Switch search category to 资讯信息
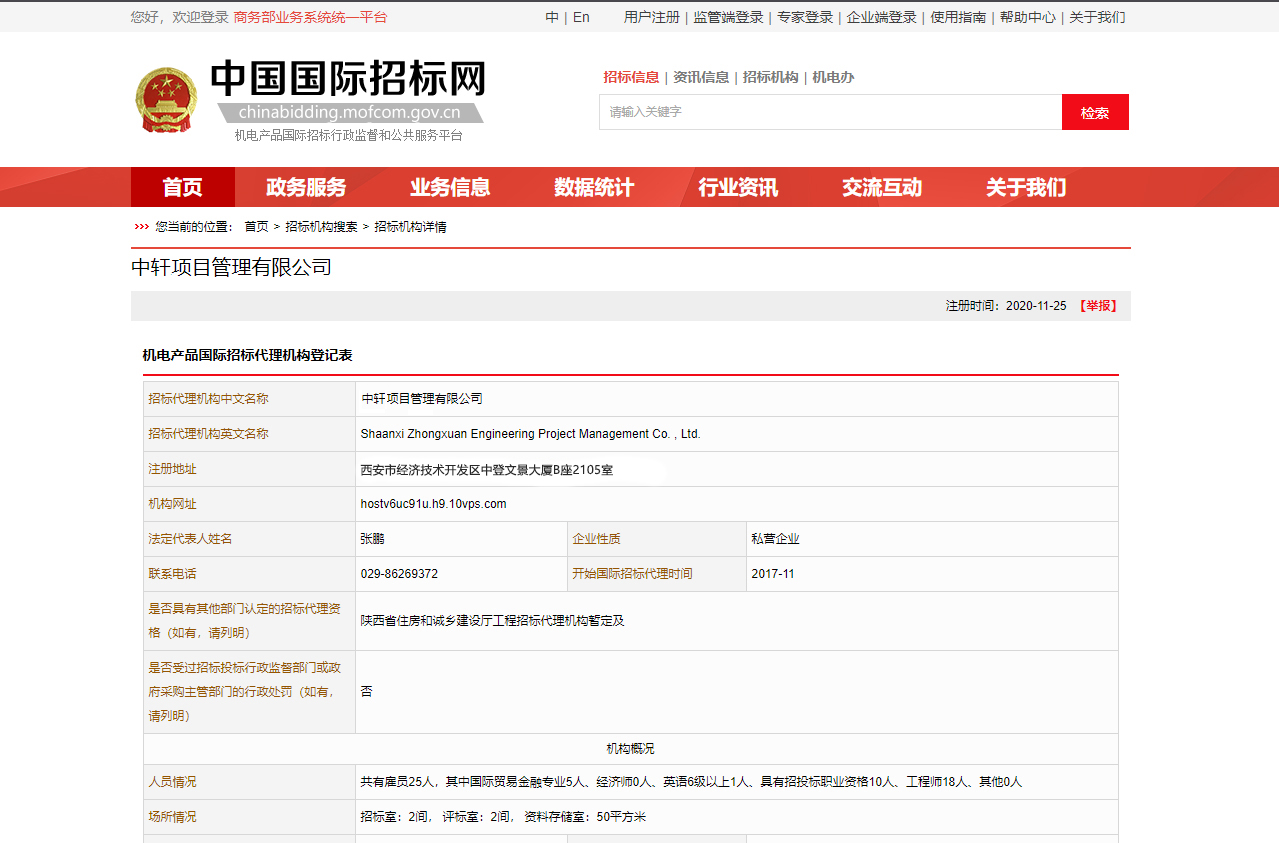 tap(701, 77)
